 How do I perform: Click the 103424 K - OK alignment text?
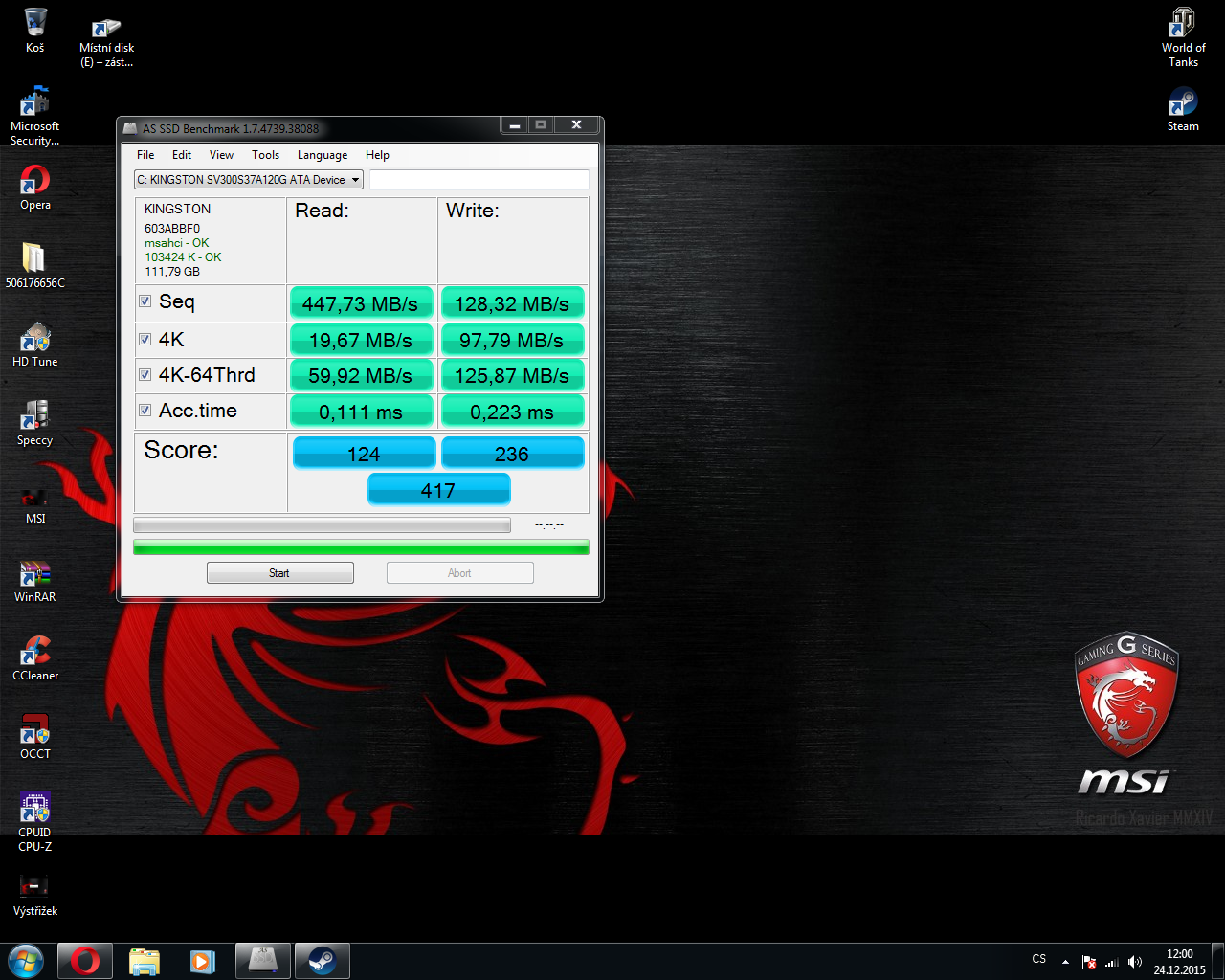(183, 257)
